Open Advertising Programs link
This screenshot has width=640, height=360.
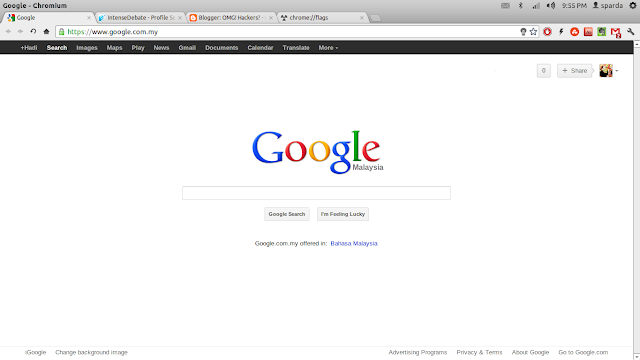point(418,352)
